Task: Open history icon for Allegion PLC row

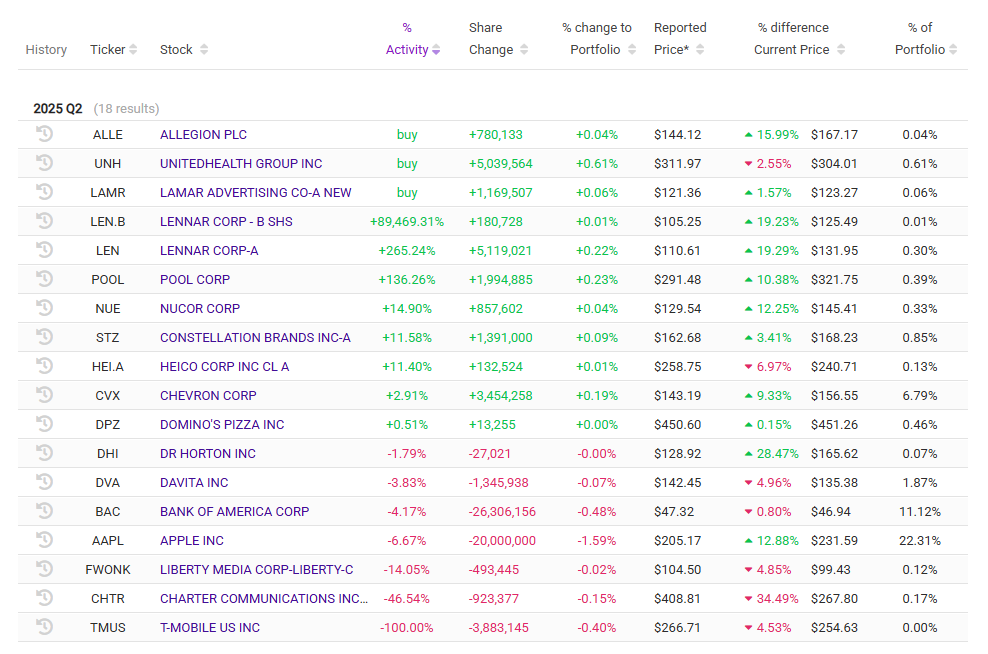Action: [44, 134]
